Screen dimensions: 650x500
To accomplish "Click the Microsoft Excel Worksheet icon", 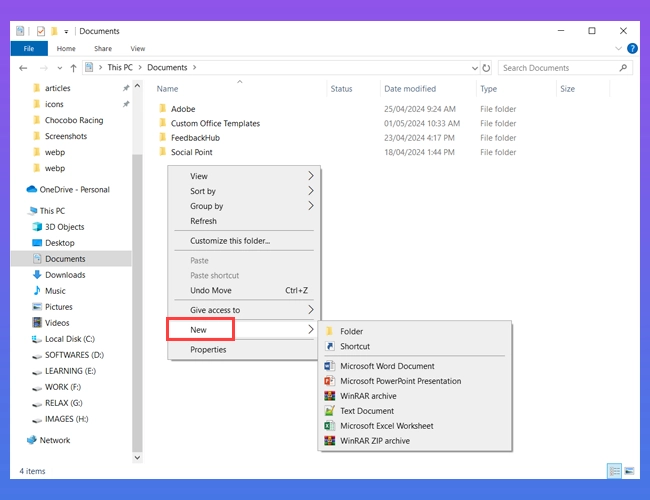I will click(x=330, y=425).
